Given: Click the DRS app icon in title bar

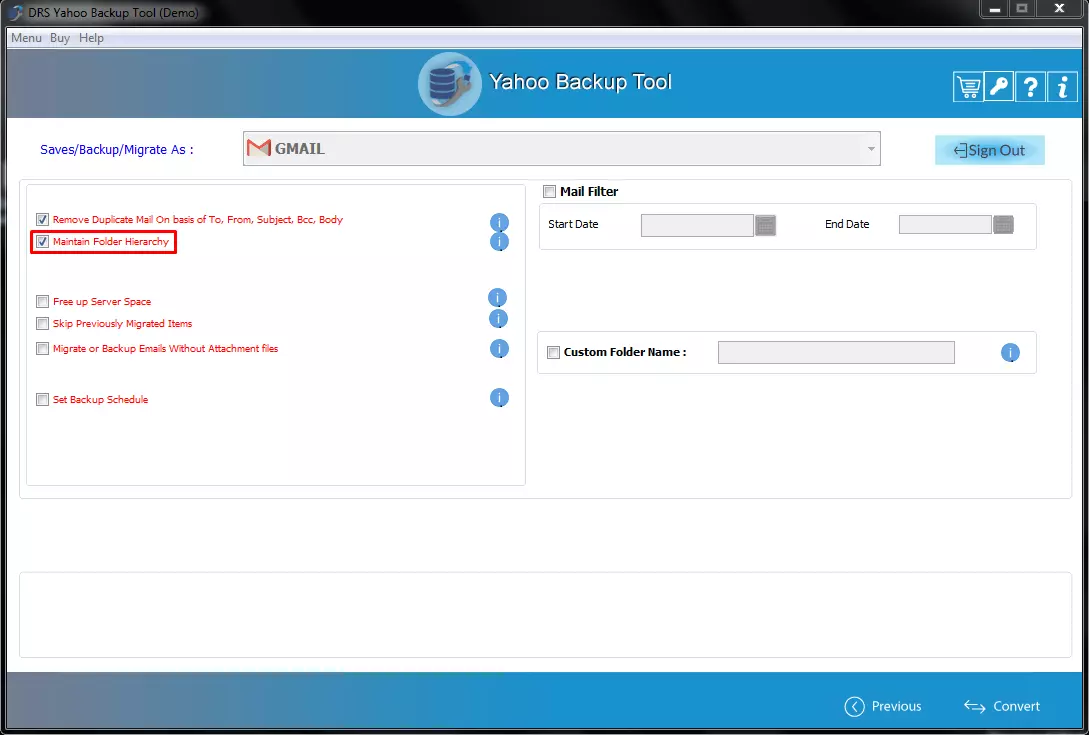Looking at the screenshot, I should (15, 13).
